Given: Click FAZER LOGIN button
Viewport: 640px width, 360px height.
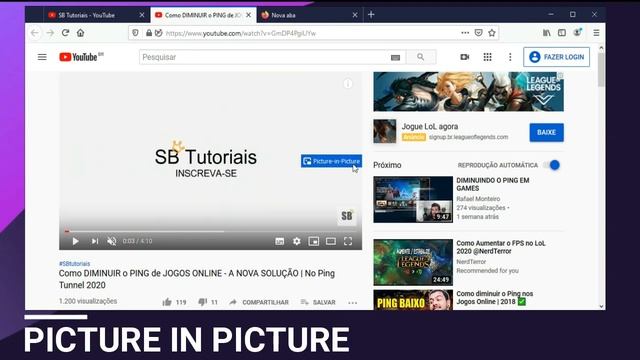Looking at the screenshot, I should 556,57.
